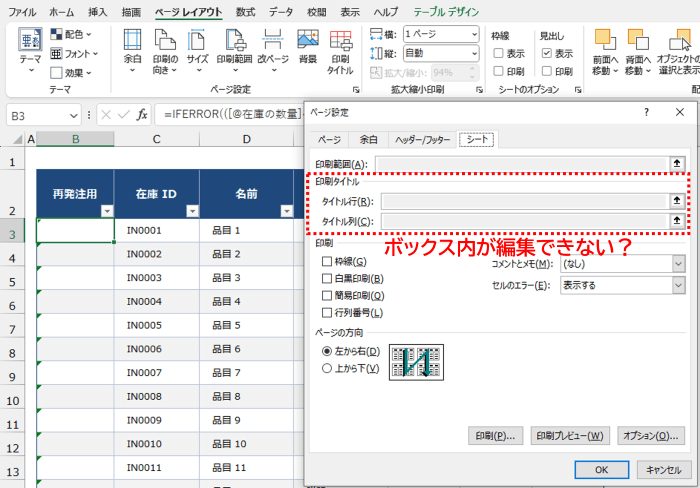Viewport: 700px width, 488px height.
Task: Switch to the データ ribbon tab
Action: [281, 12]
